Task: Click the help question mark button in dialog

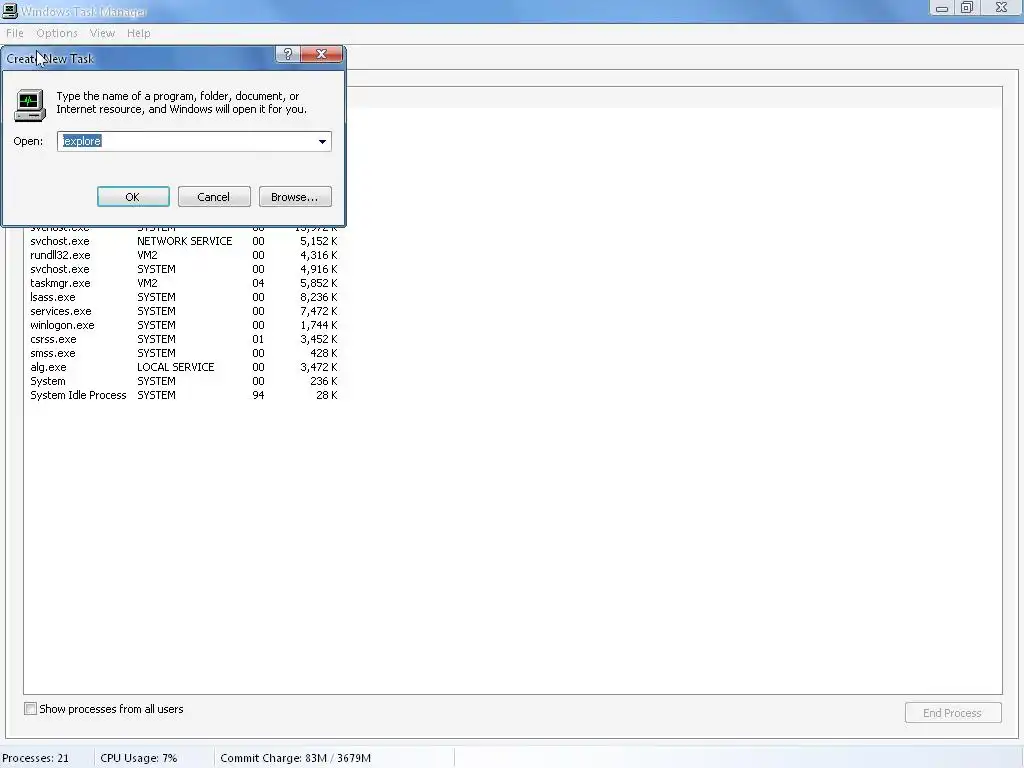Action: pyautogui.click(x=288, y=54)
